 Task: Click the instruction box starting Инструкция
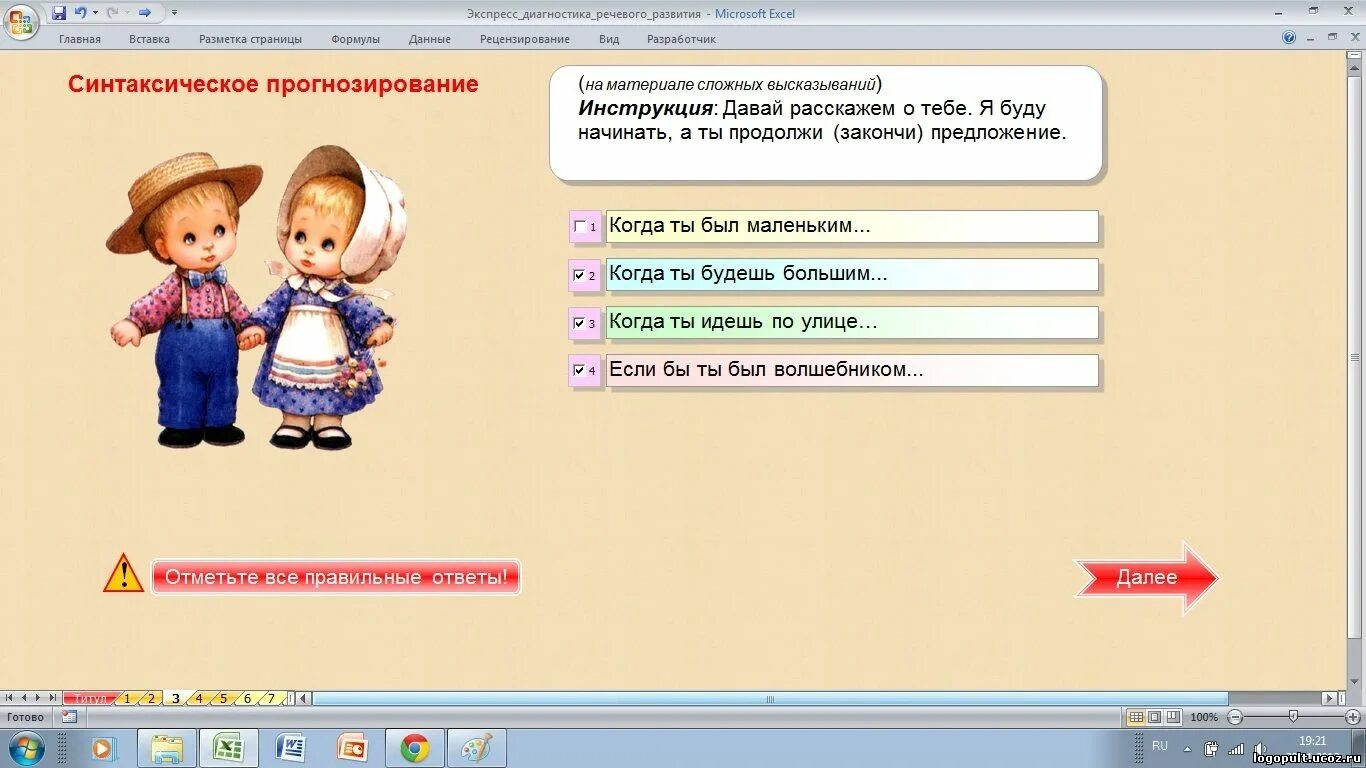pos(826,123)
